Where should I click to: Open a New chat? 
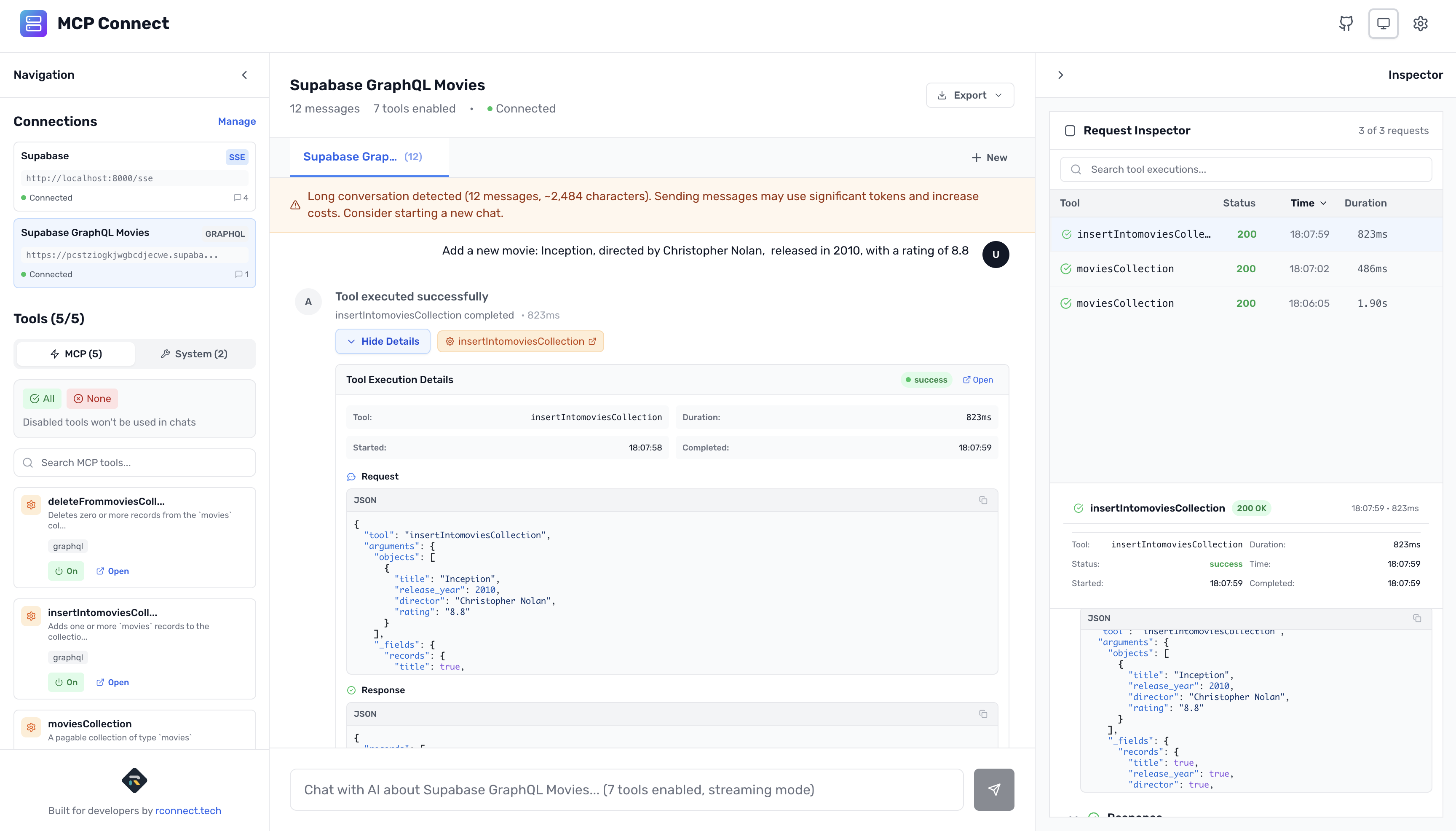989,157
